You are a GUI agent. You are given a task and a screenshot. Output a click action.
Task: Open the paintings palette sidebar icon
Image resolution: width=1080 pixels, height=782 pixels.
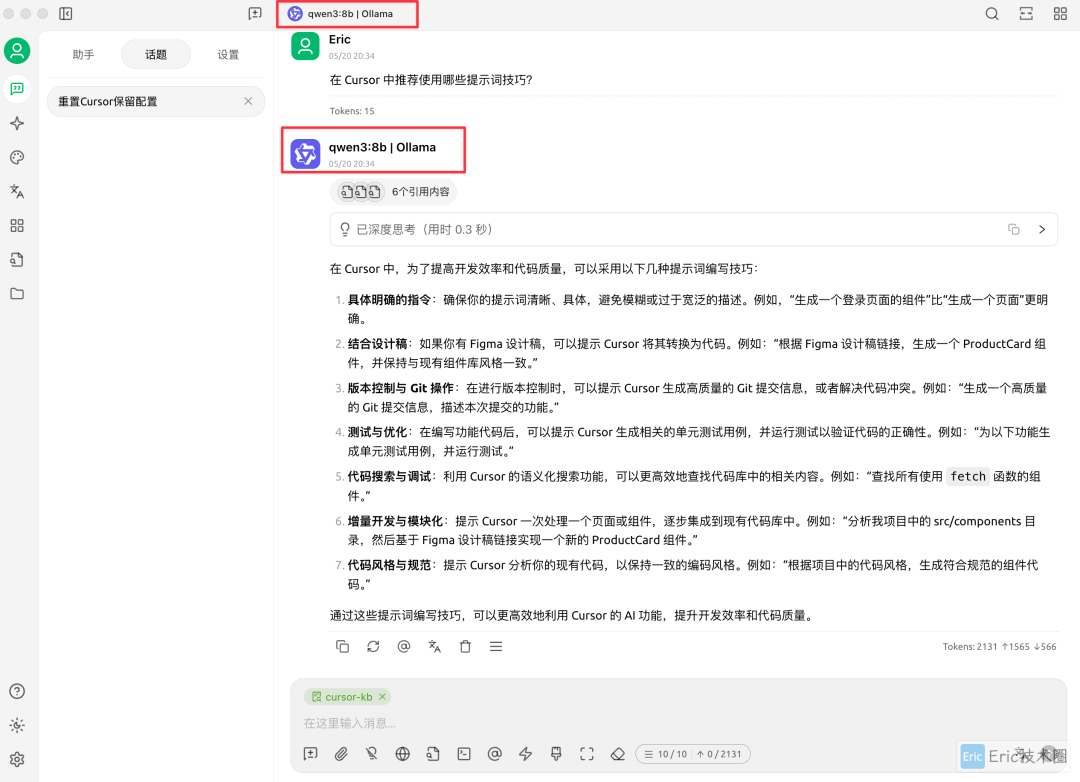click(x=17, y=157)
